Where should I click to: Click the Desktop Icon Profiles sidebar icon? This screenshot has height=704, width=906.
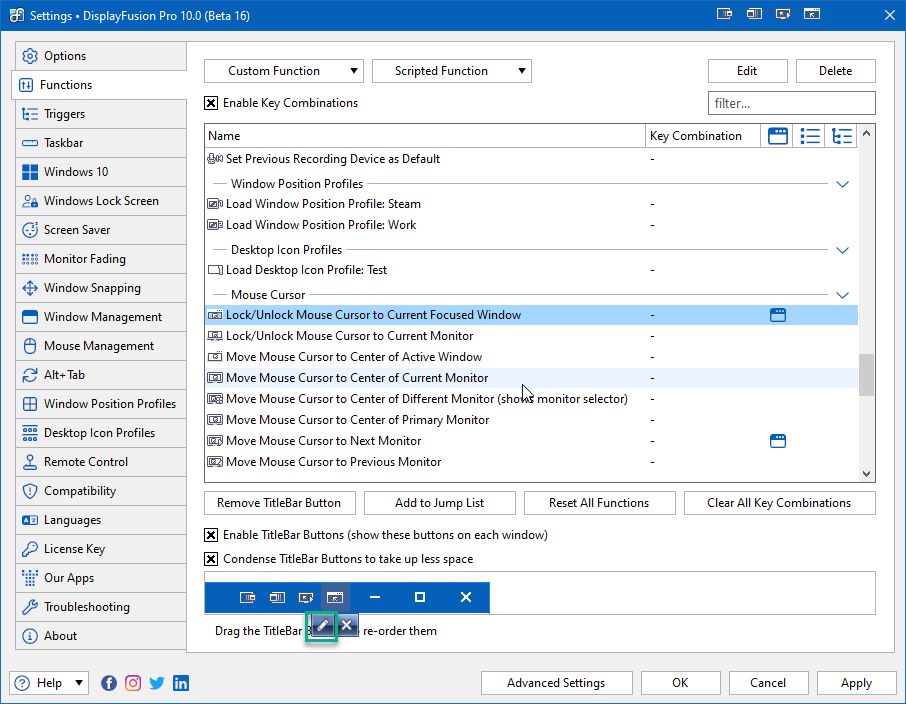click(x=29, y=433)
